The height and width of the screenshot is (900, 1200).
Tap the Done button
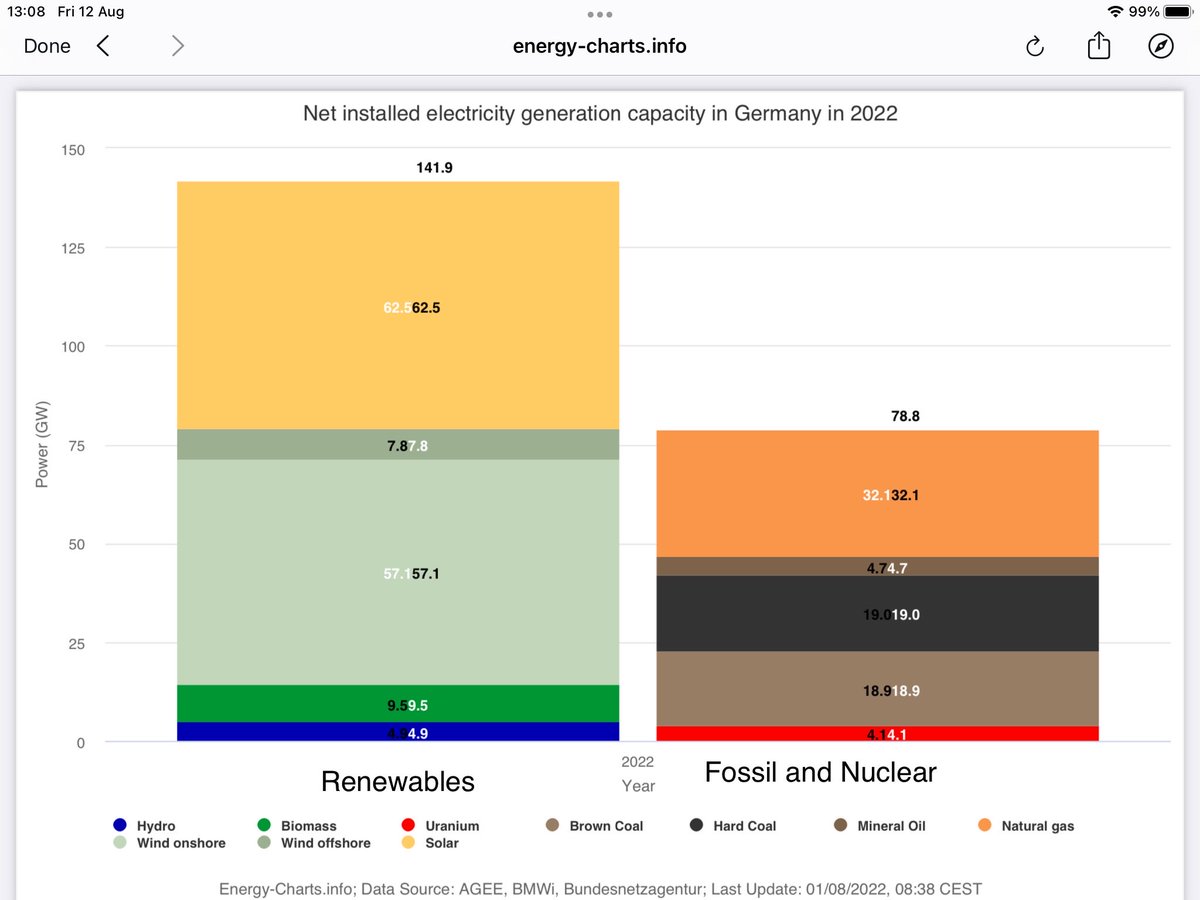pos(47,46)
